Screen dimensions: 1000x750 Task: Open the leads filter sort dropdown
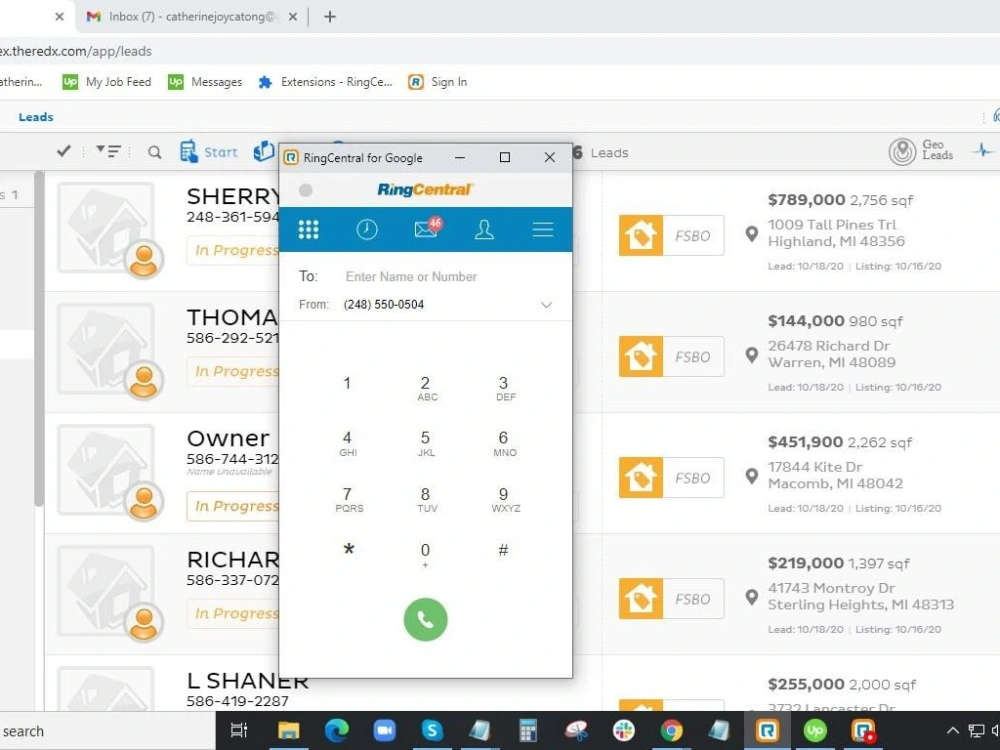(108, 151)
